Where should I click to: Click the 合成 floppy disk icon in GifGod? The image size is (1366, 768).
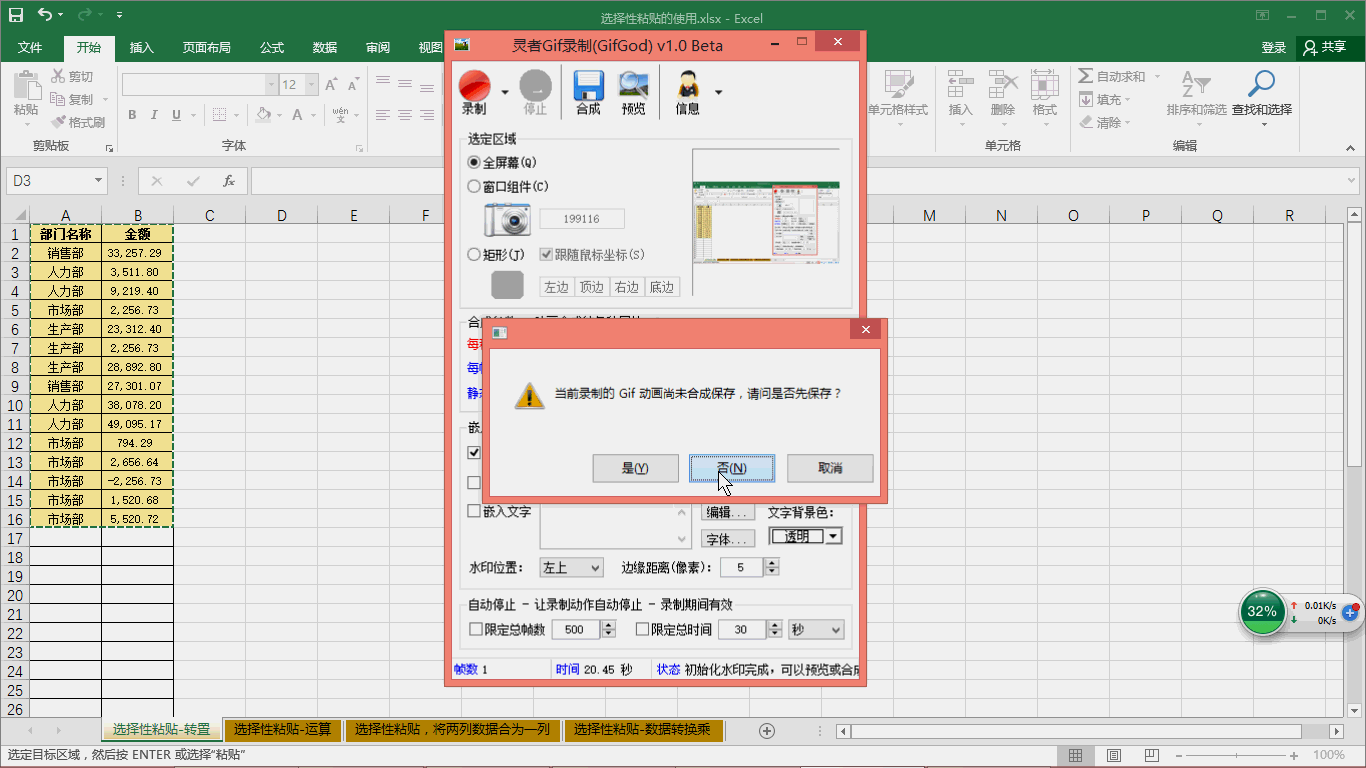588,84
